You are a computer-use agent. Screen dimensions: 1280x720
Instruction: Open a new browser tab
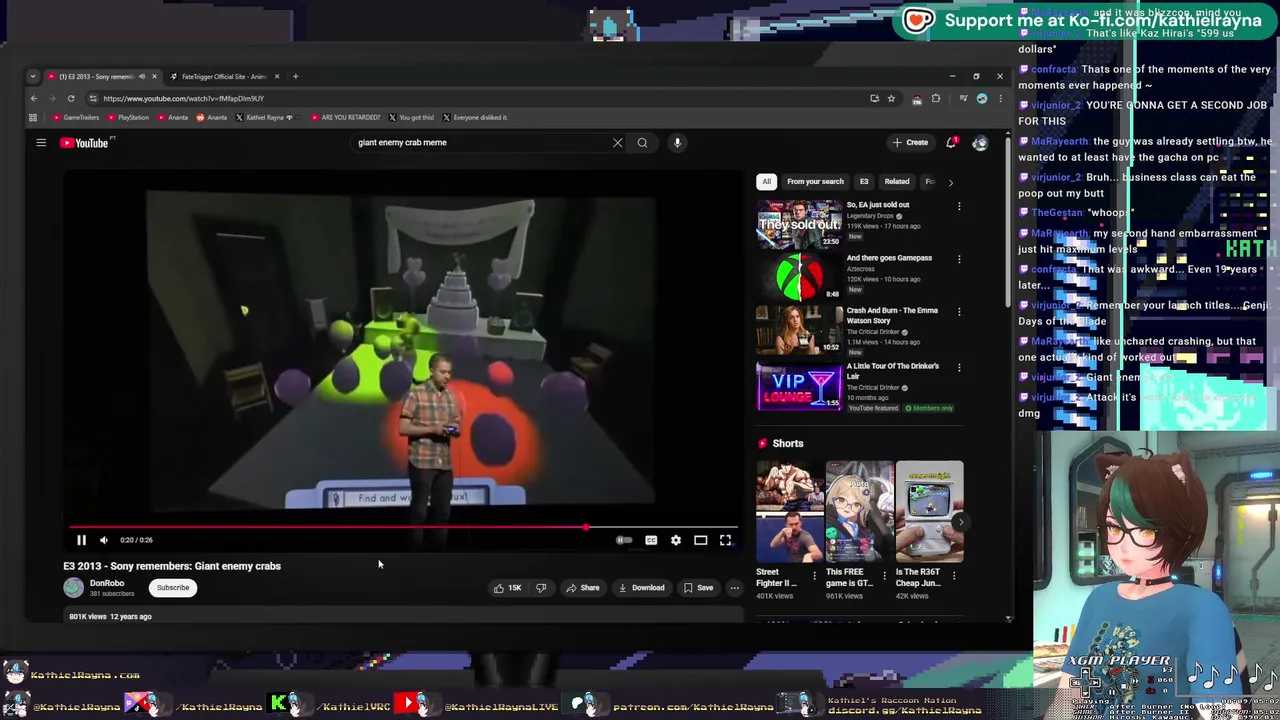tap(295, 77)
